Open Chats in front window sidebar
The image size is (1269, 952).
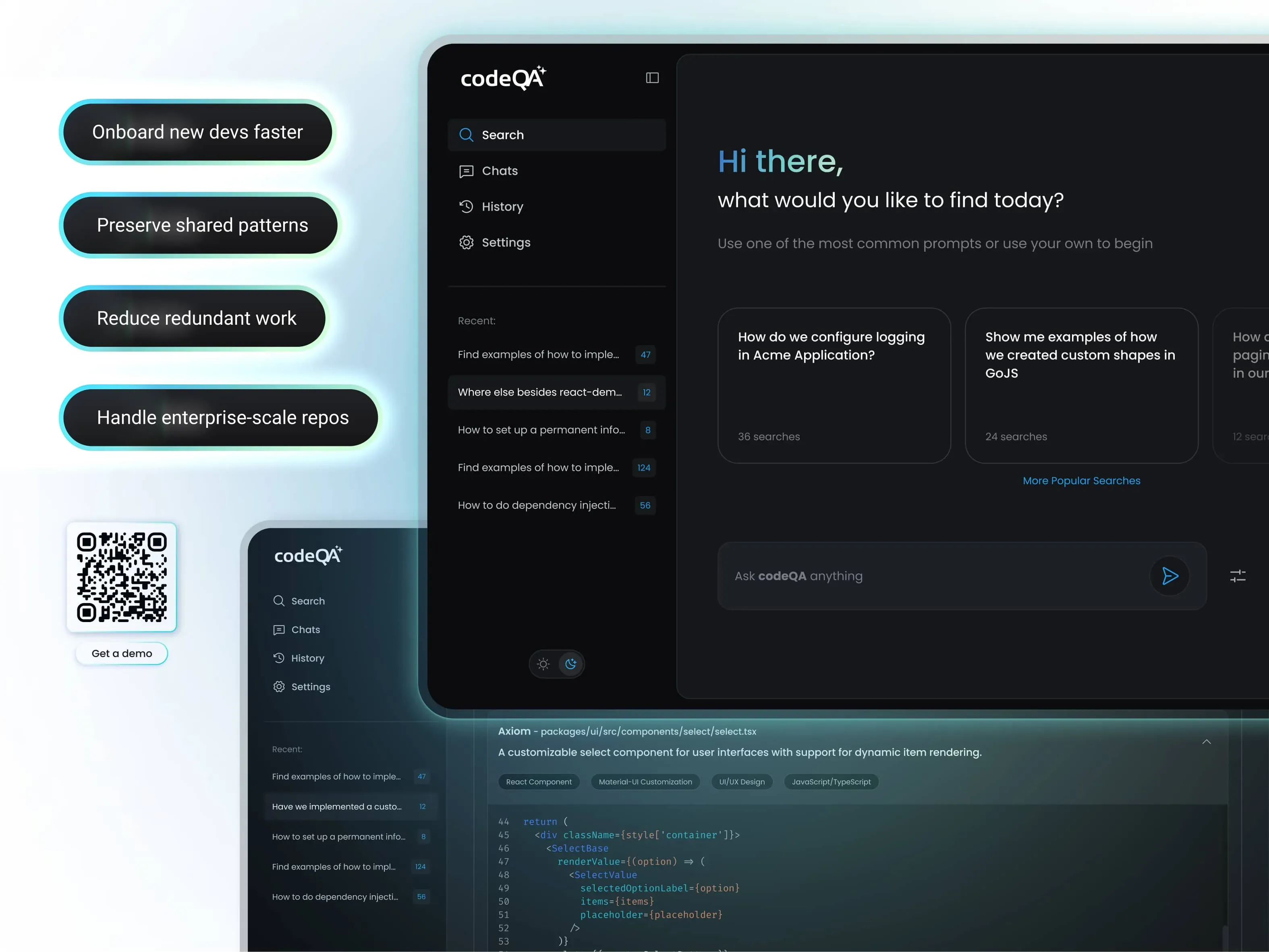556,171
